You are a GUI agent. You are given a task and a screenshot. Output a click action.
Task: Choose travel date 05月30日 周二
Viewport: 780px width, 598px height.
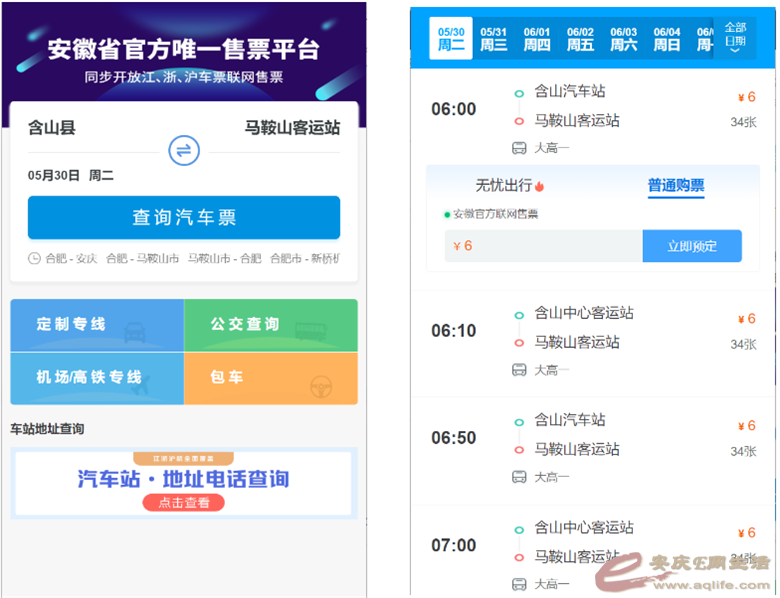point(71,176)
